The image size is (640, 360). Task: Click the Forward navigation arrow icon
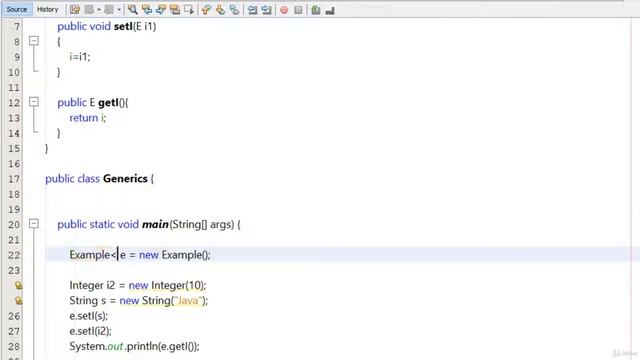[109, 10]
